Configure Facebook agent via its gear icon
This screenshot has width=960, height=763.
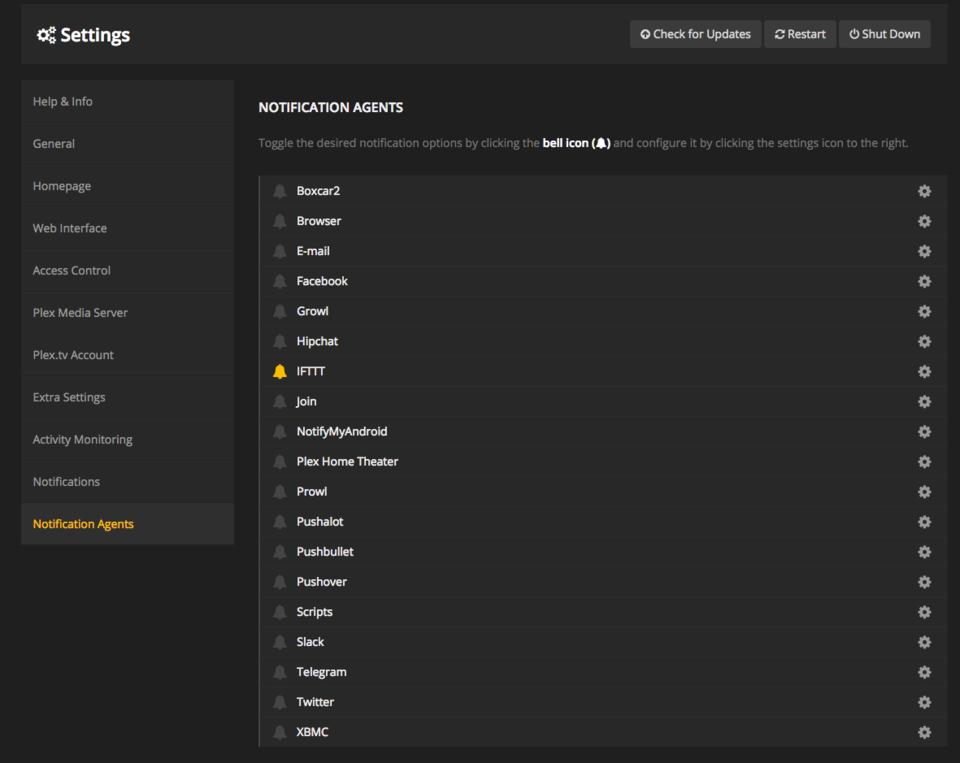(x=924, y=281)
